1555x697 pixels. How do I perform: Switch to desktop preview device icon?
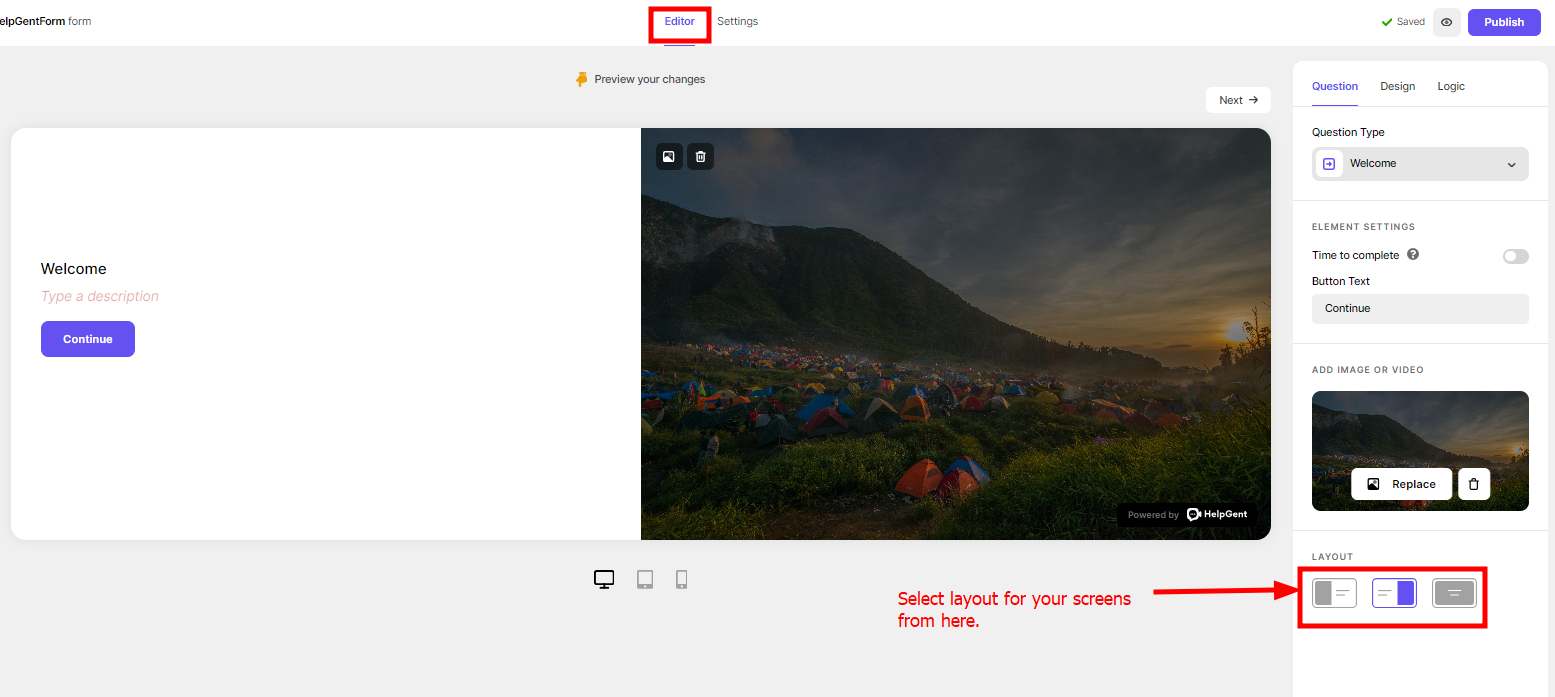(x=604, y=579)
